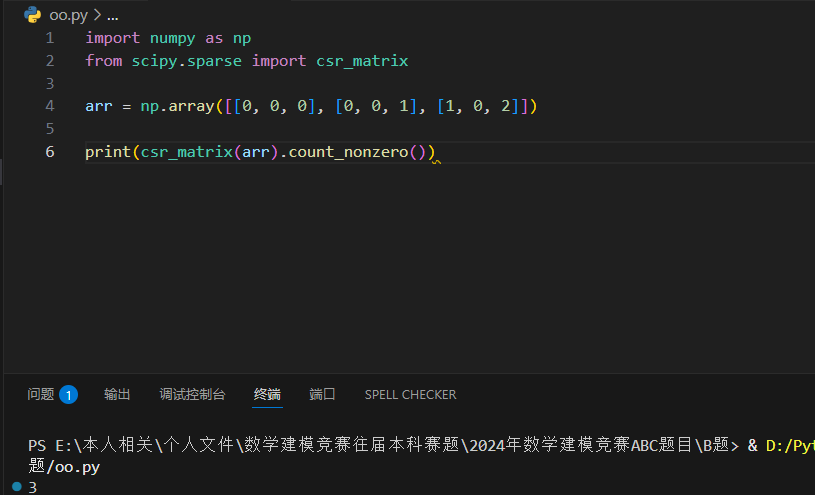
Task: Click the yellow warning squiggle at line 6 end
Action: (x=437, y=162)
